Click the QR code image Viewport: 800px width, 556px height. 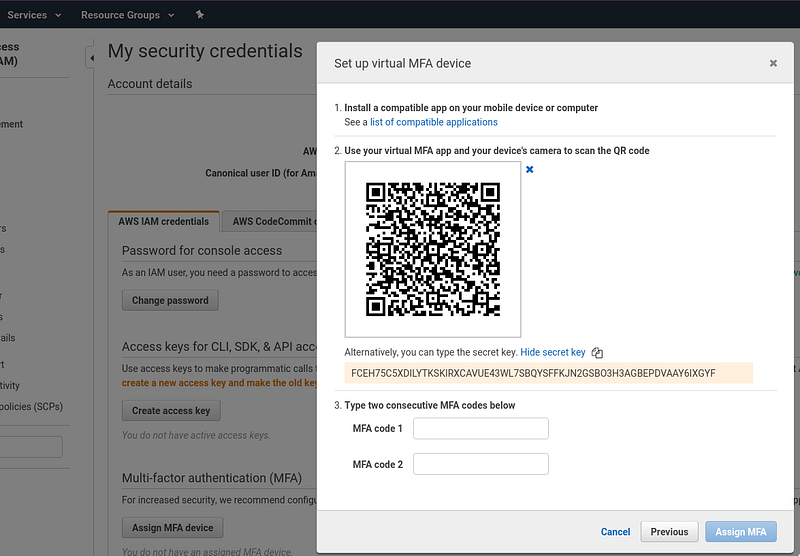[x=433, y=249]
